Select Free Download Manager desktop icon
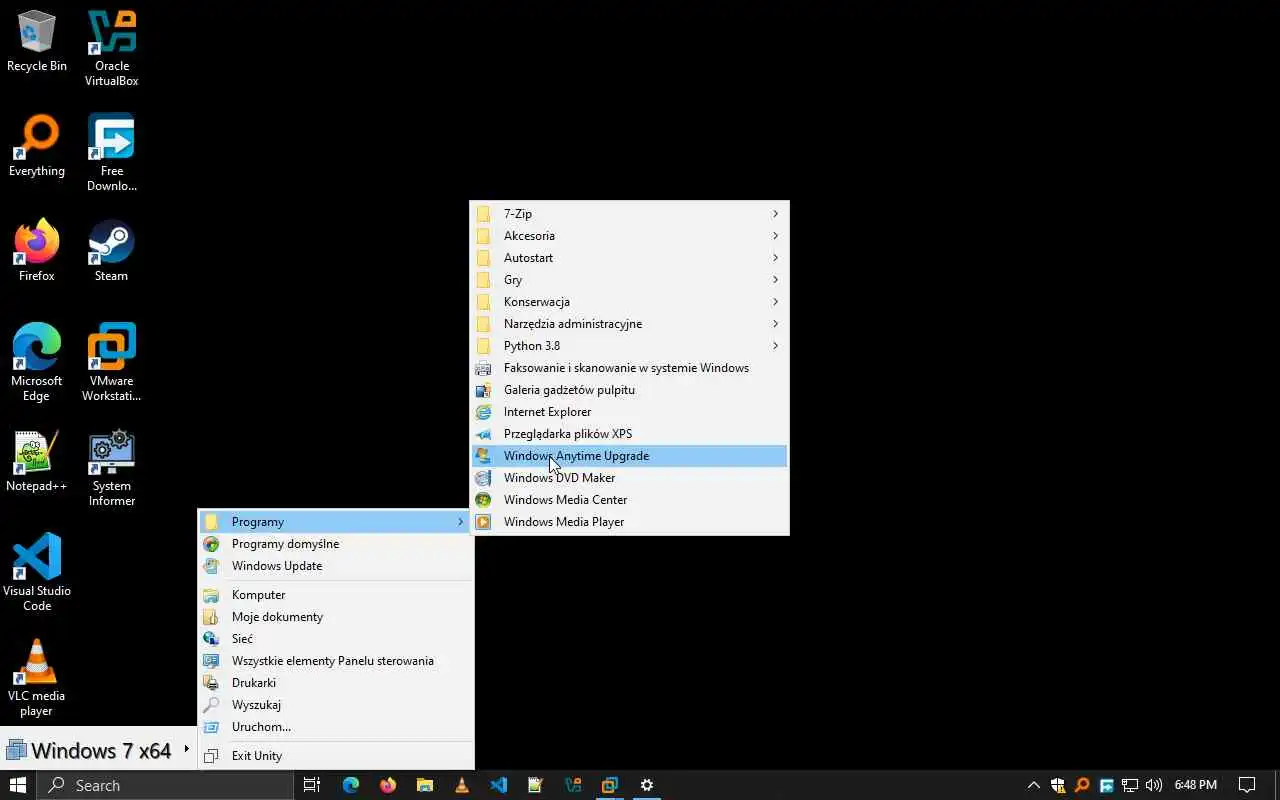 tap(112, 153)
